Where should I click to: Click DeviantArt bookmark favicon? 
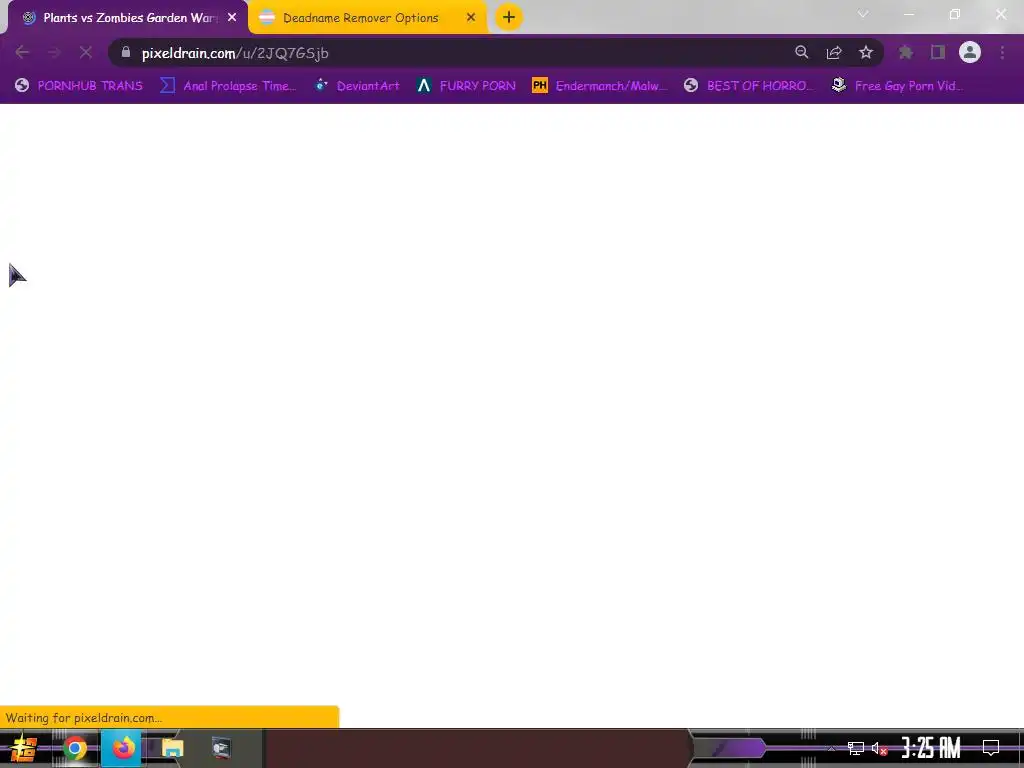[321, 85]
